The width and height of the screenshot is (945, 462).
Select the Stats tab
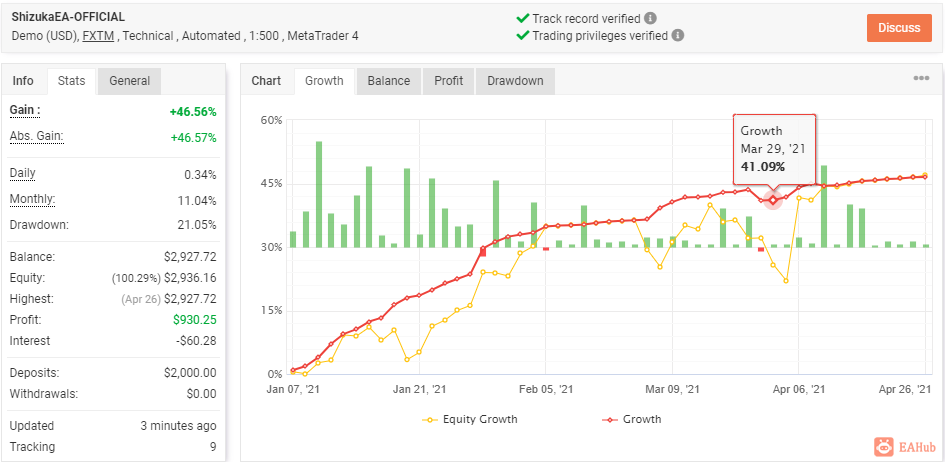(72, 81)
